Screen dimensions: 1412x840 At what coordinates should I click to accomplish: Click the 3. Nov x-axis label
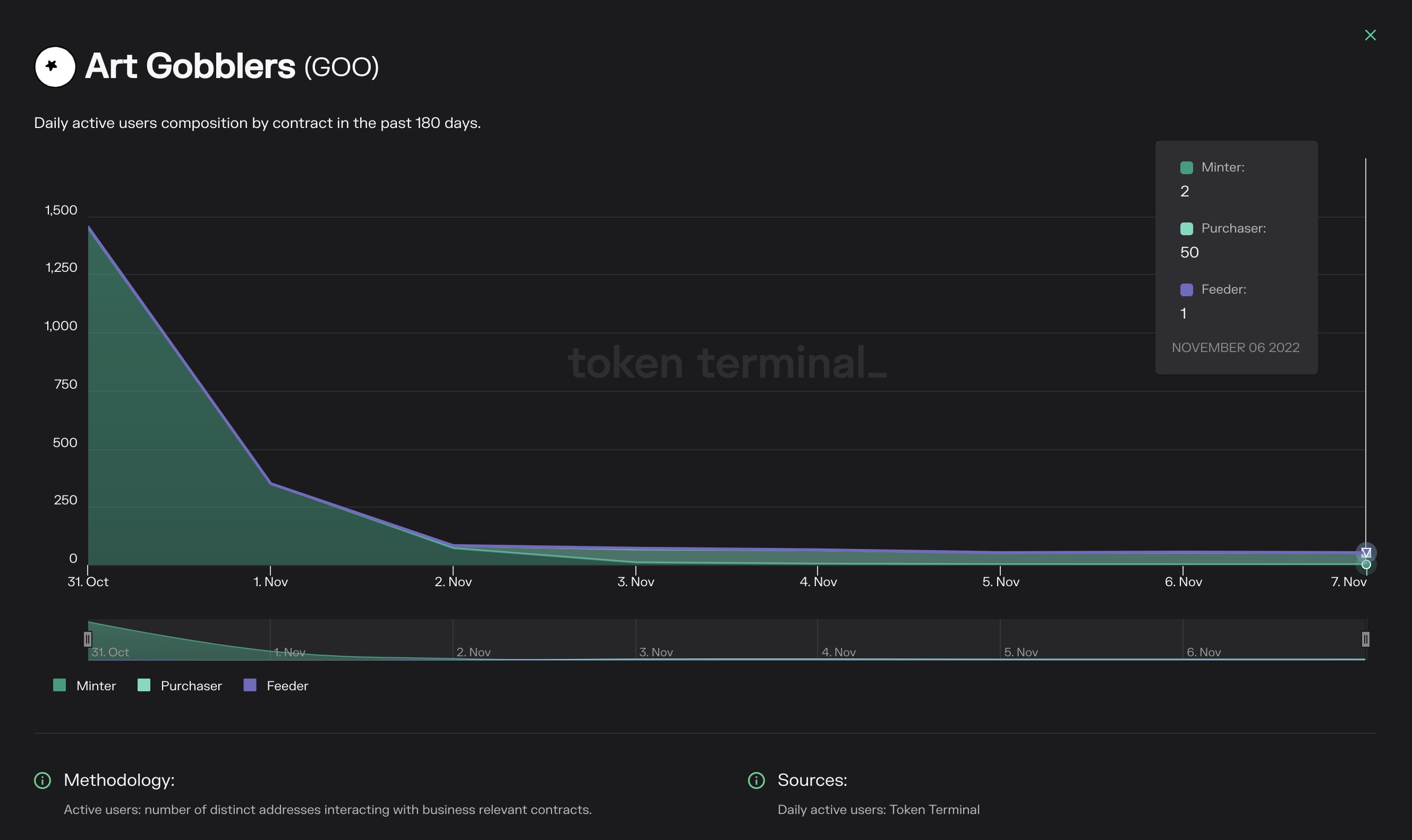pyautogui.click(x=636, y=582)
